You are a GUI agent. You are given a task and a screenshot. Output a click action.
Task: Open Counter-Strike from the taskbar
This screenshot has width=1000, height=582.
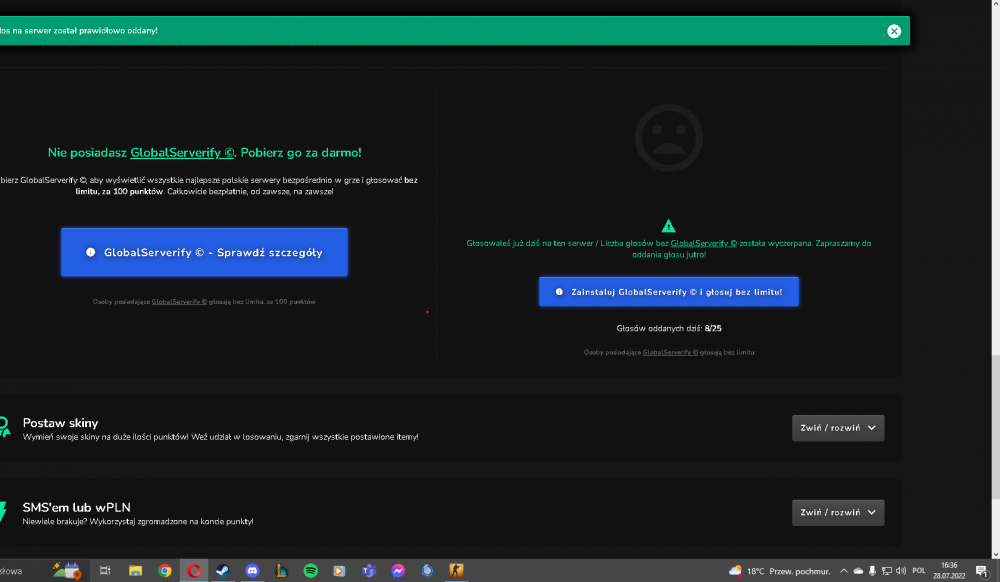point(456,571)
